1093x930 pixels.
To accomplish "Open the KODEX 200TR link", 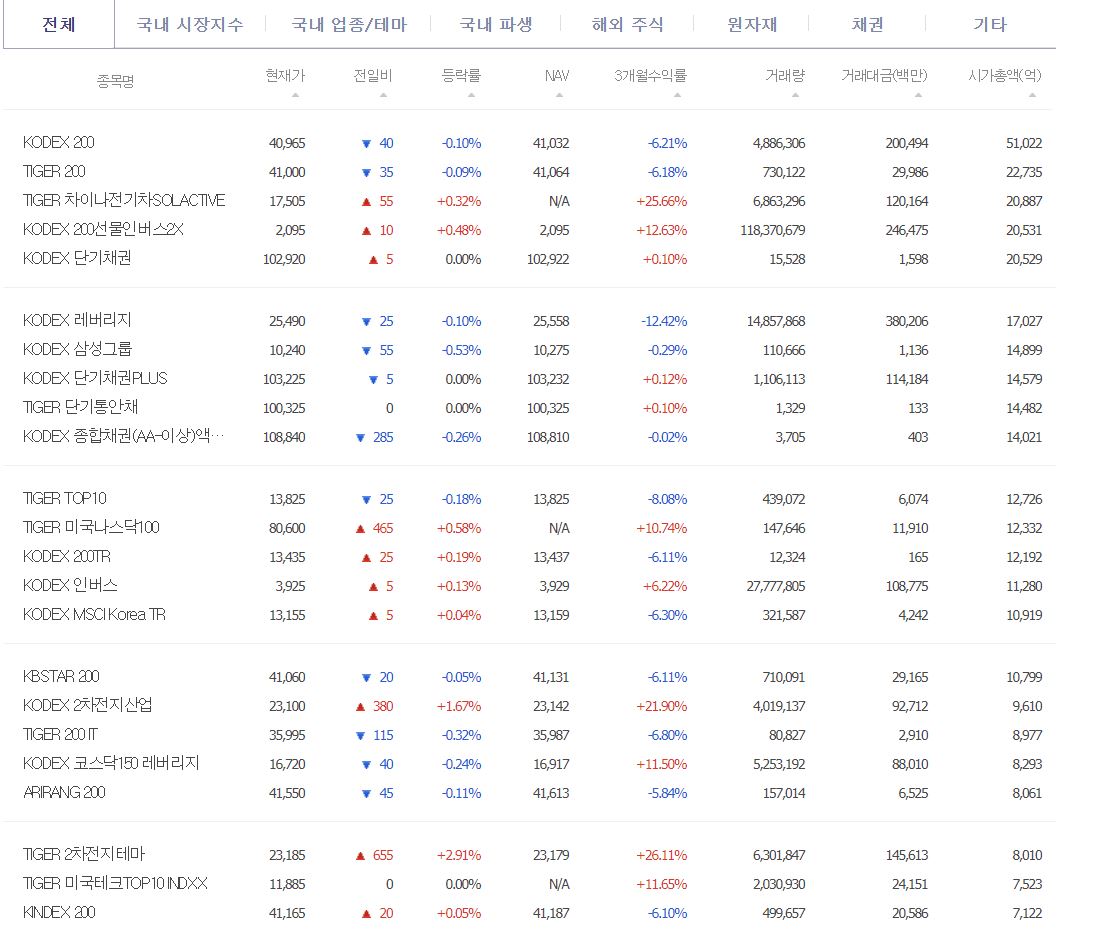I will coord(66,556).
